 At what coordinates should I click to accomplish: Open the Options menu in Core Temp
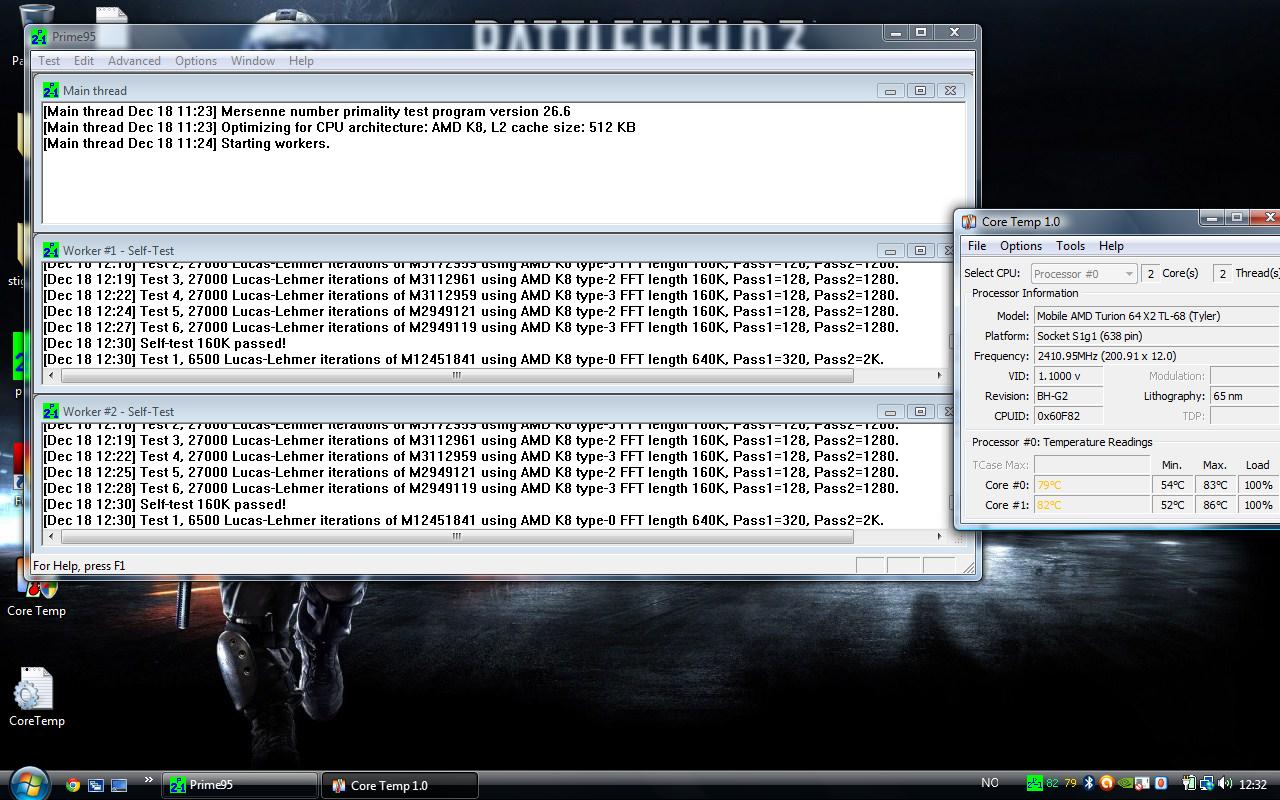(x=1021, y=246)
